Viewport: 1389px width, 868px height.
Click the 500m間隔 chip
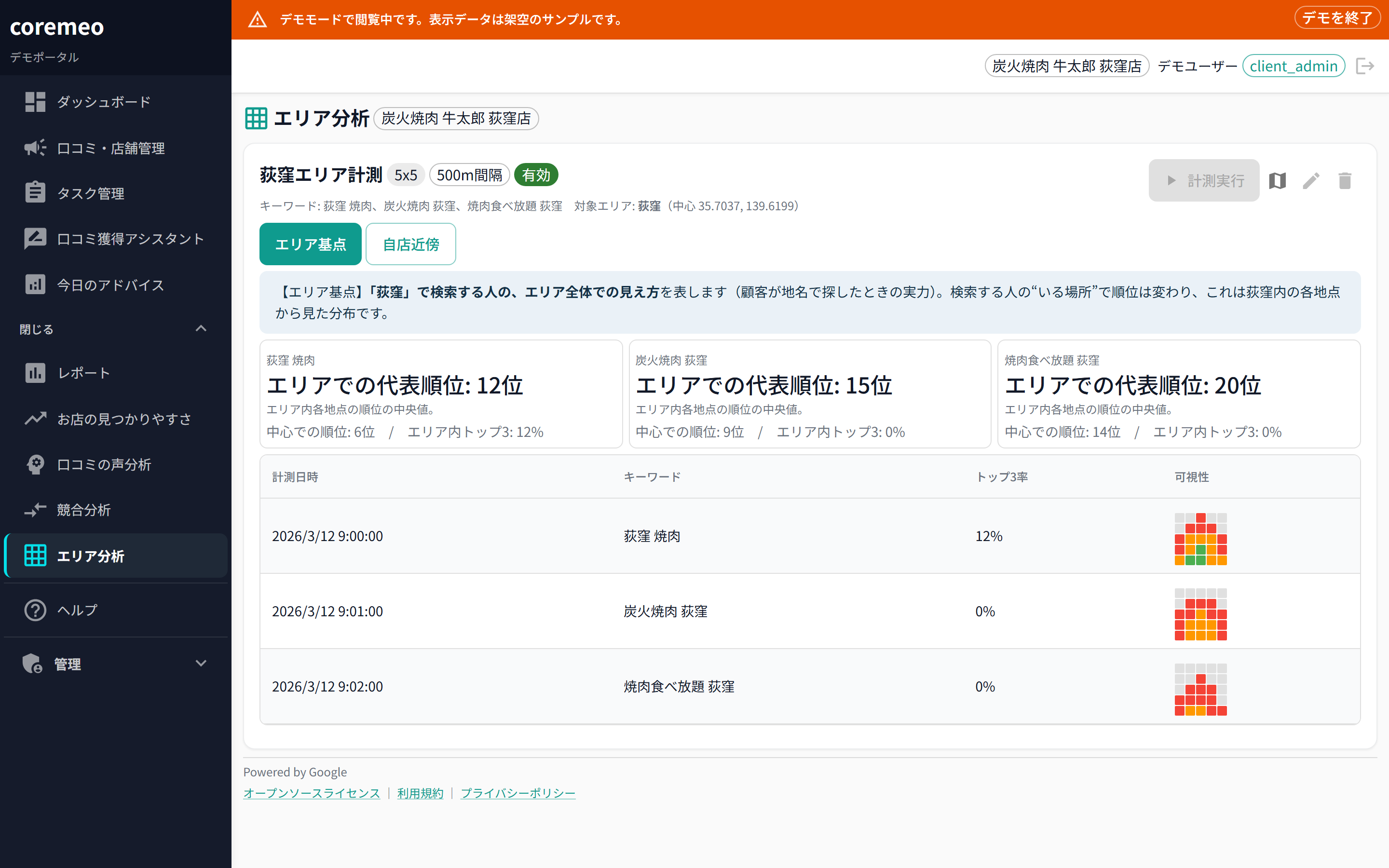pyautogui.click(x=469, y=175)
